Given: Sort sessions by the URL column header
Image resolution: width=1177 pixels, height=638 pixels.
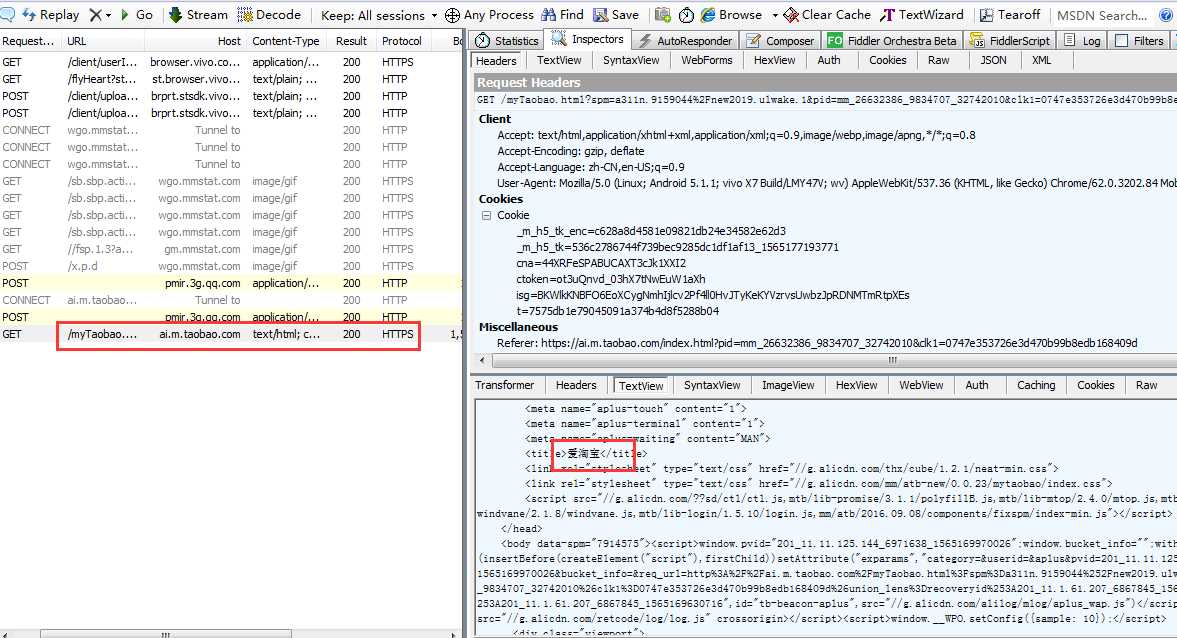Looking at the screenshot, I should click(104, 41).
